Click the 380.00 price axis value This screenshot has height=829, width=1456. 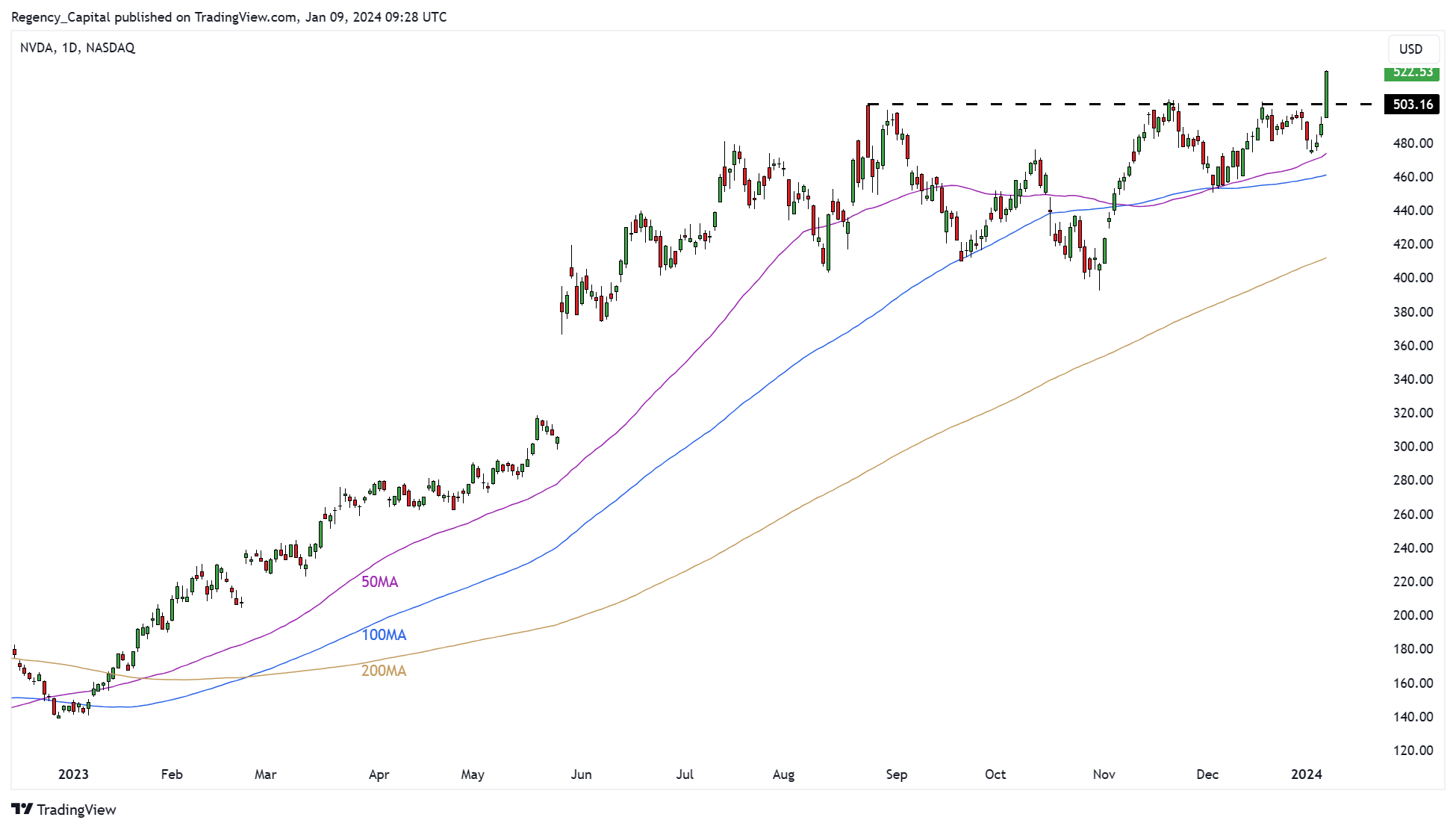pyautogui.click(x=1413, y=312)
